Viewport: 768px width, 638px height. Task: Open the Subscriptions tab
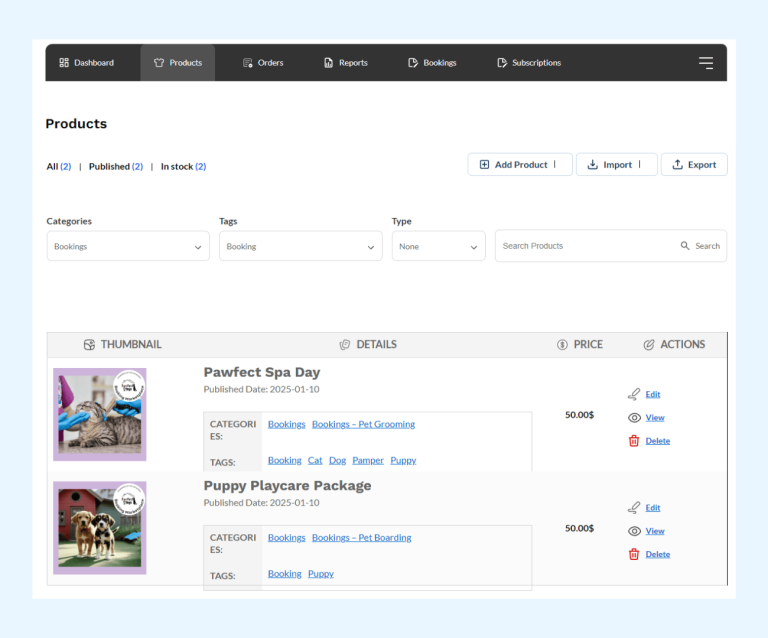pos(529,63)
